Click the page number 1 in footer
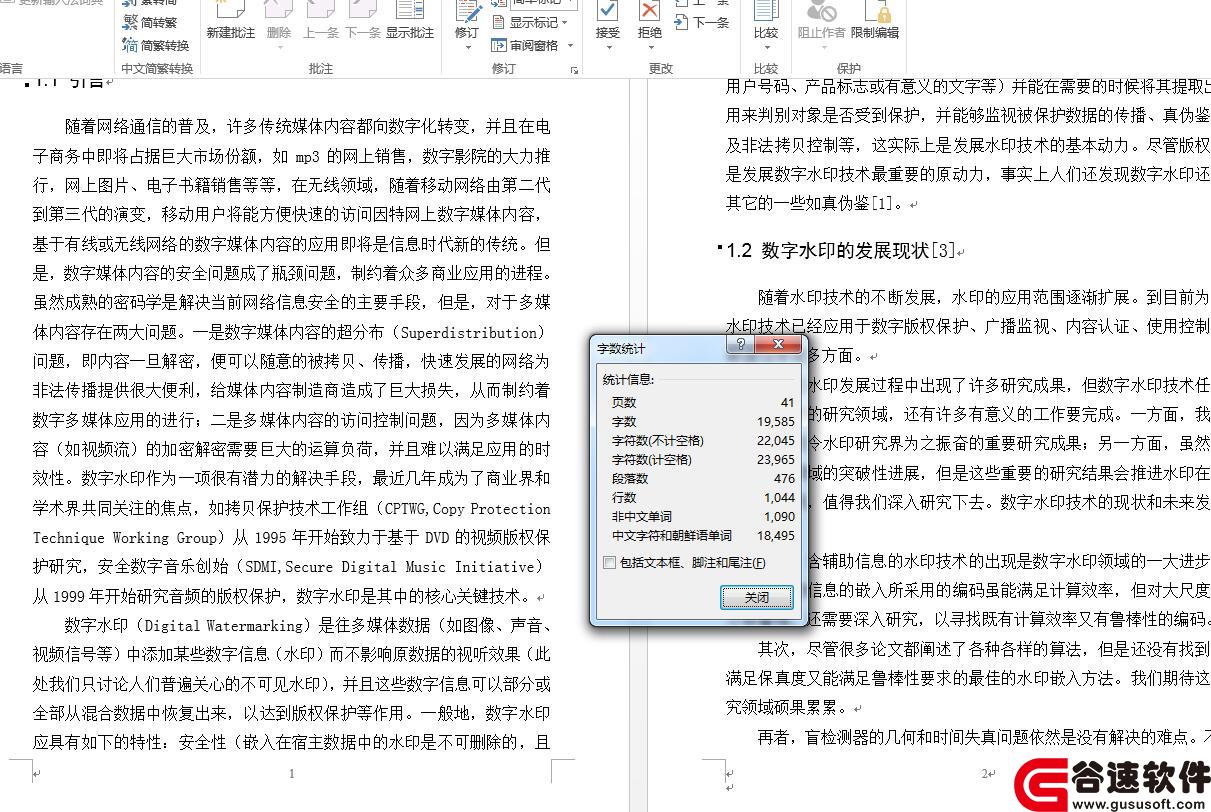 click(x=291, y=773)
